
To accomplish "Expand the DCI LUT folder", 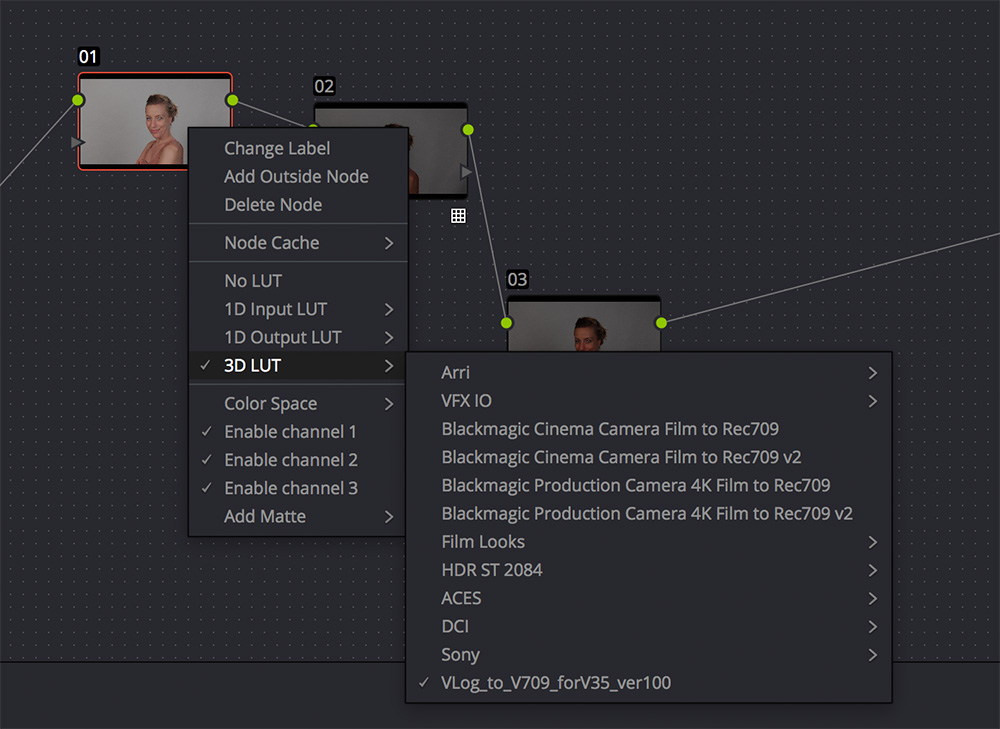I will coord(649,626).
